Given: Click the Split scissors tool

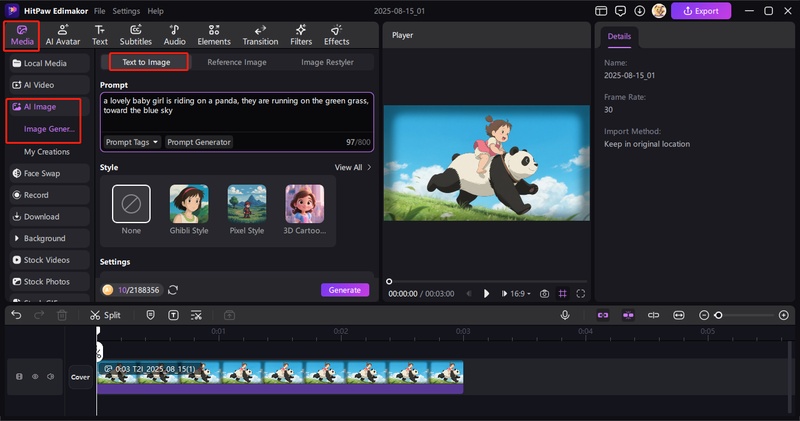Looking at the screenshot, I should [105, 315].
